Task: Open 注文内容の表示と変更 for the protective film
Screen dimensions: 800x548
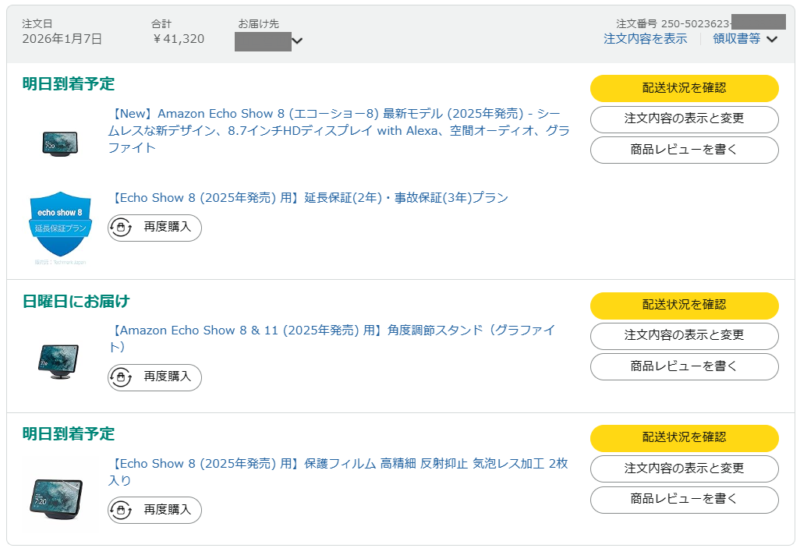Action: 684,469
